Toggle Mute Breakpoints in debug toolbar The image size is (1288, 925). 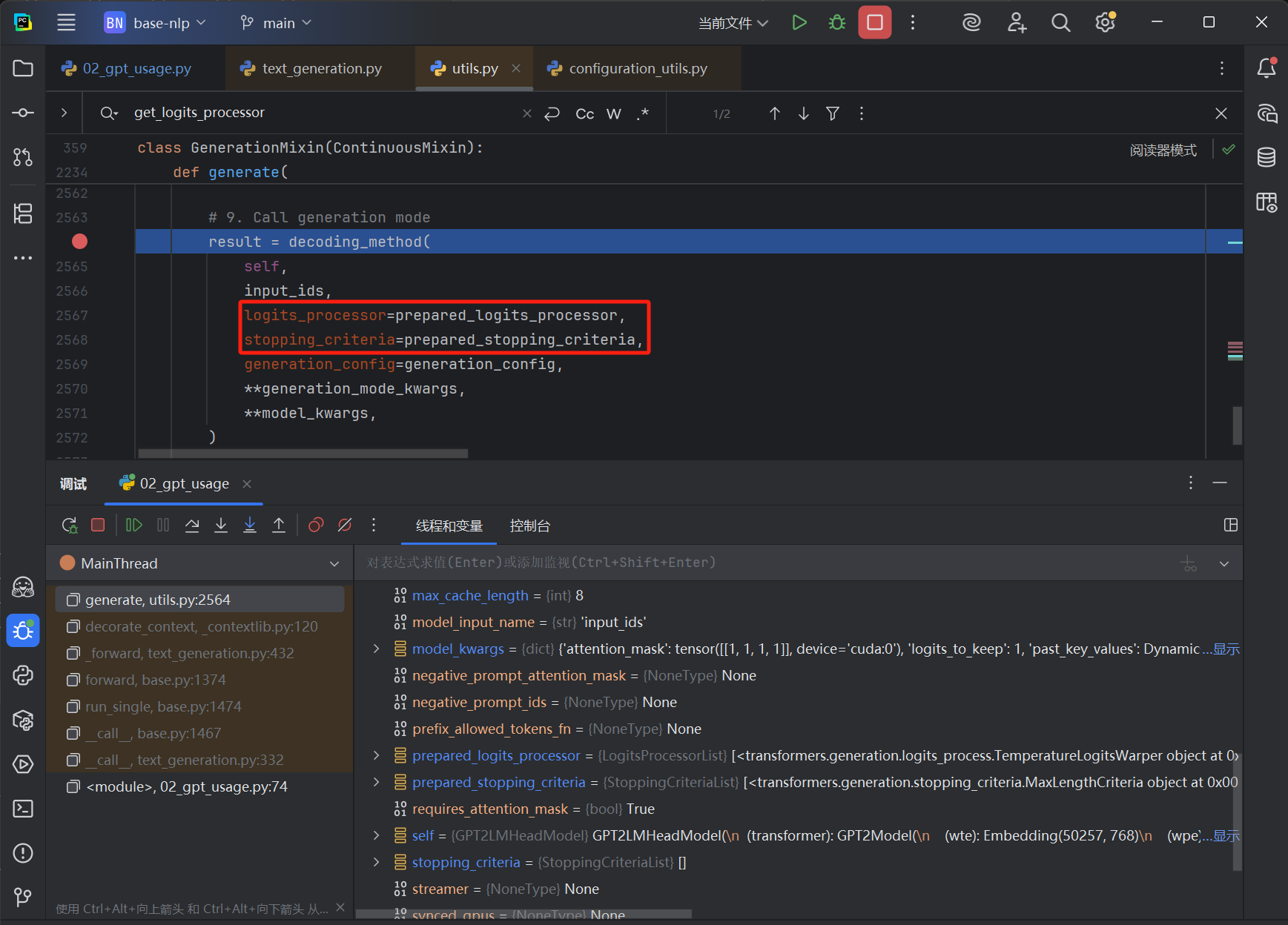(345, 526)
